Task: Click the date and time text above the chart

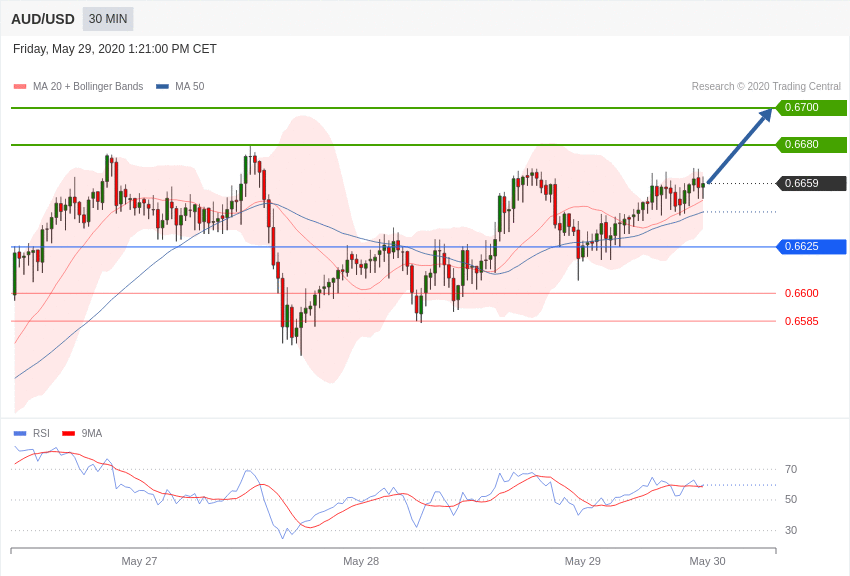Action: [114, 49]
